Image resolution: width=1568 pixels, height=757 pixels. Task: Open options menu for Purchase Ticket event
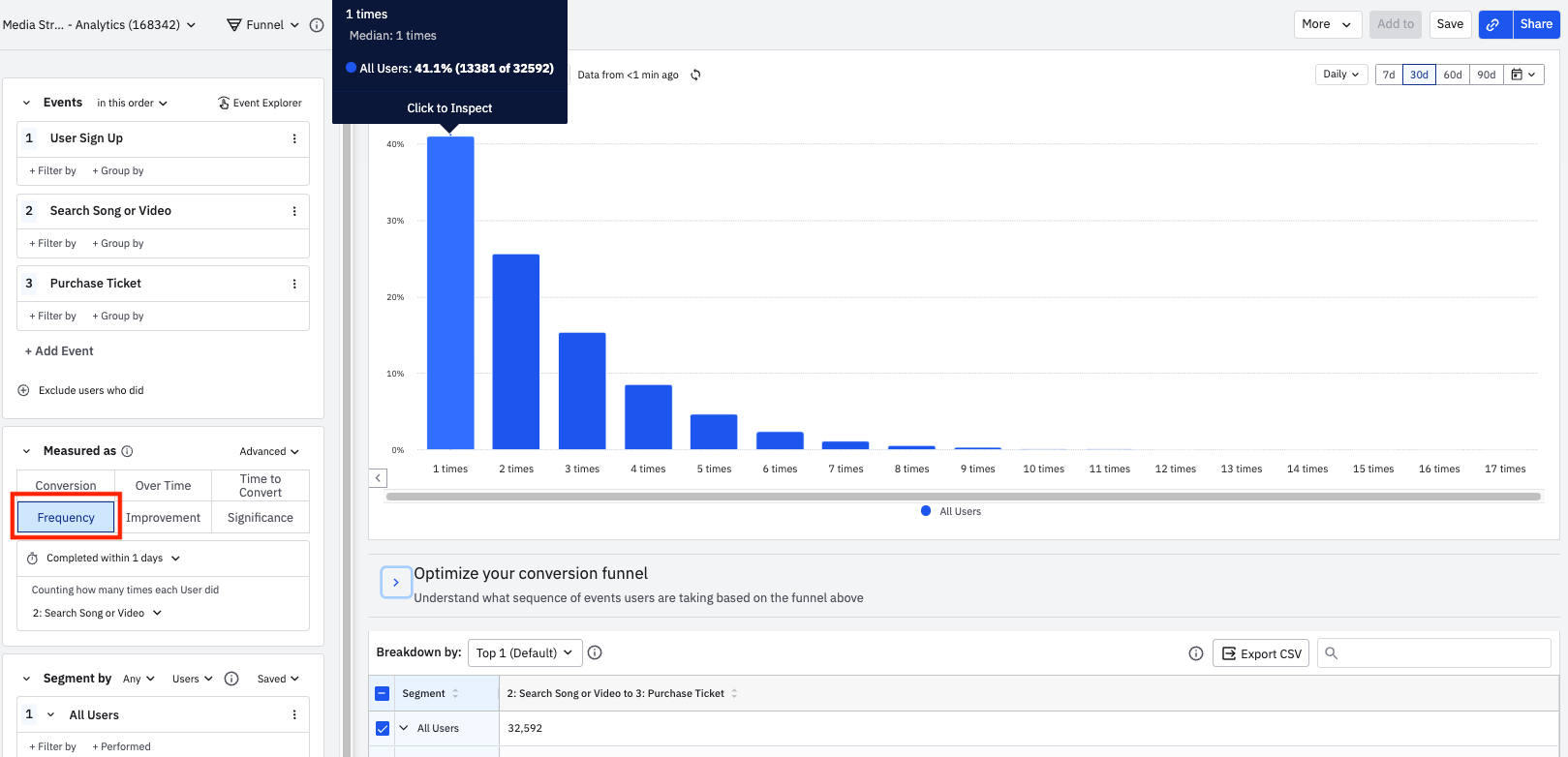pyautogui.click(x=294, y=284)
